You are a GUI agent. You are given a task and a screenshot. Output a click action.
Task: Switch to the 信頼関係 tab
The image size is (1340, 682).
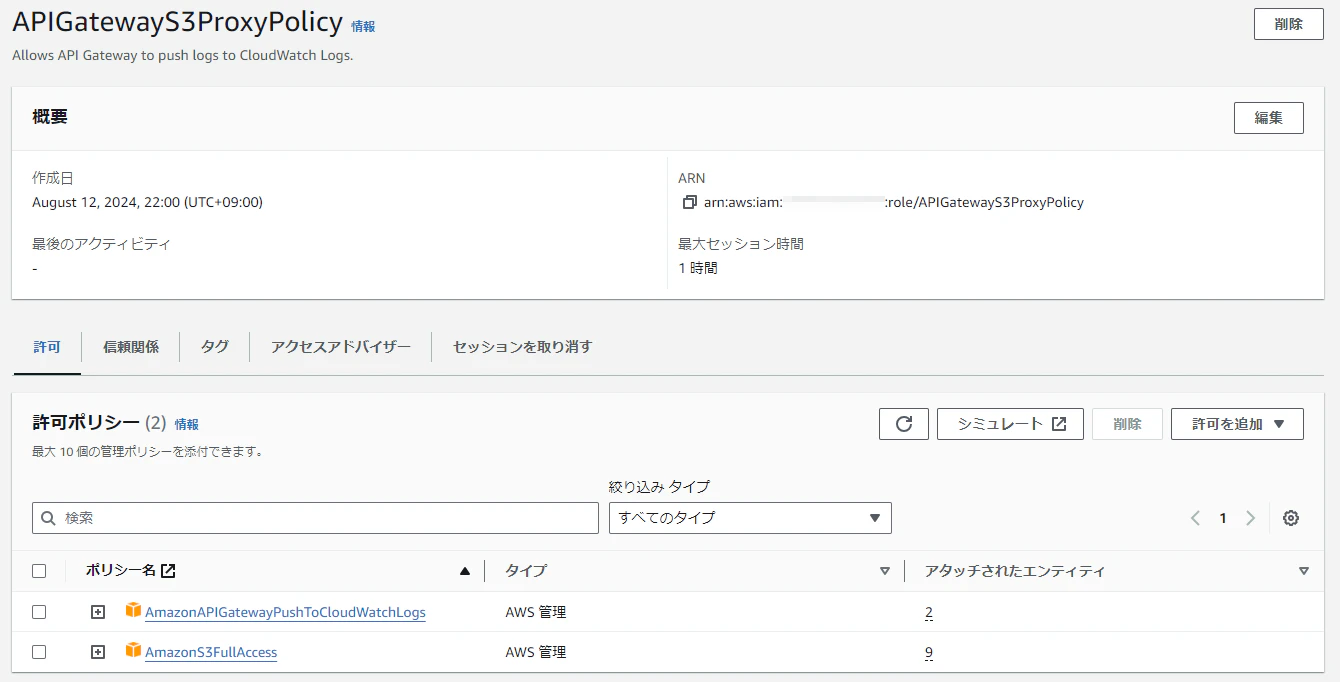[131, 347]
